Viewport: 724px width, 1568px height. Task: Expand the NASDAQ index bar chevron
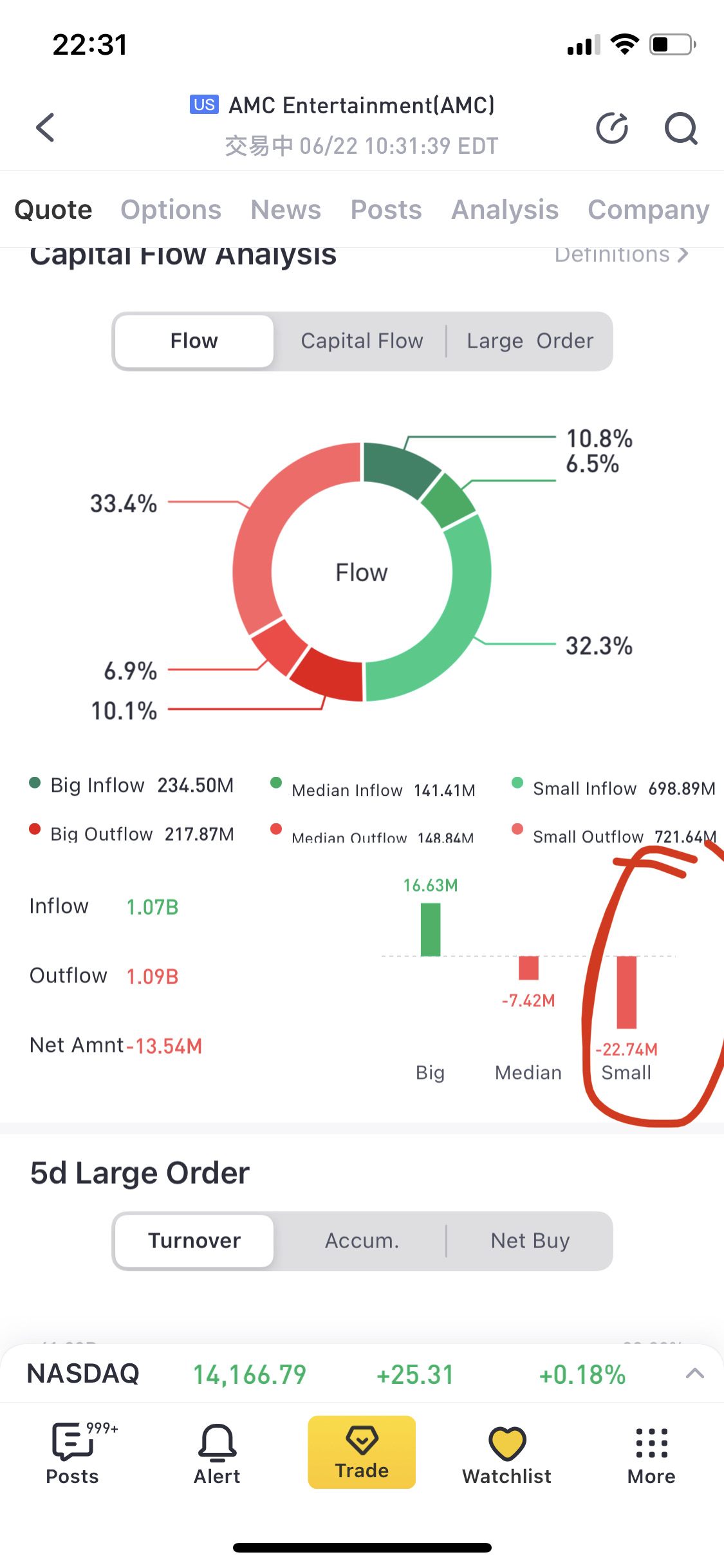coord(695,1374)
